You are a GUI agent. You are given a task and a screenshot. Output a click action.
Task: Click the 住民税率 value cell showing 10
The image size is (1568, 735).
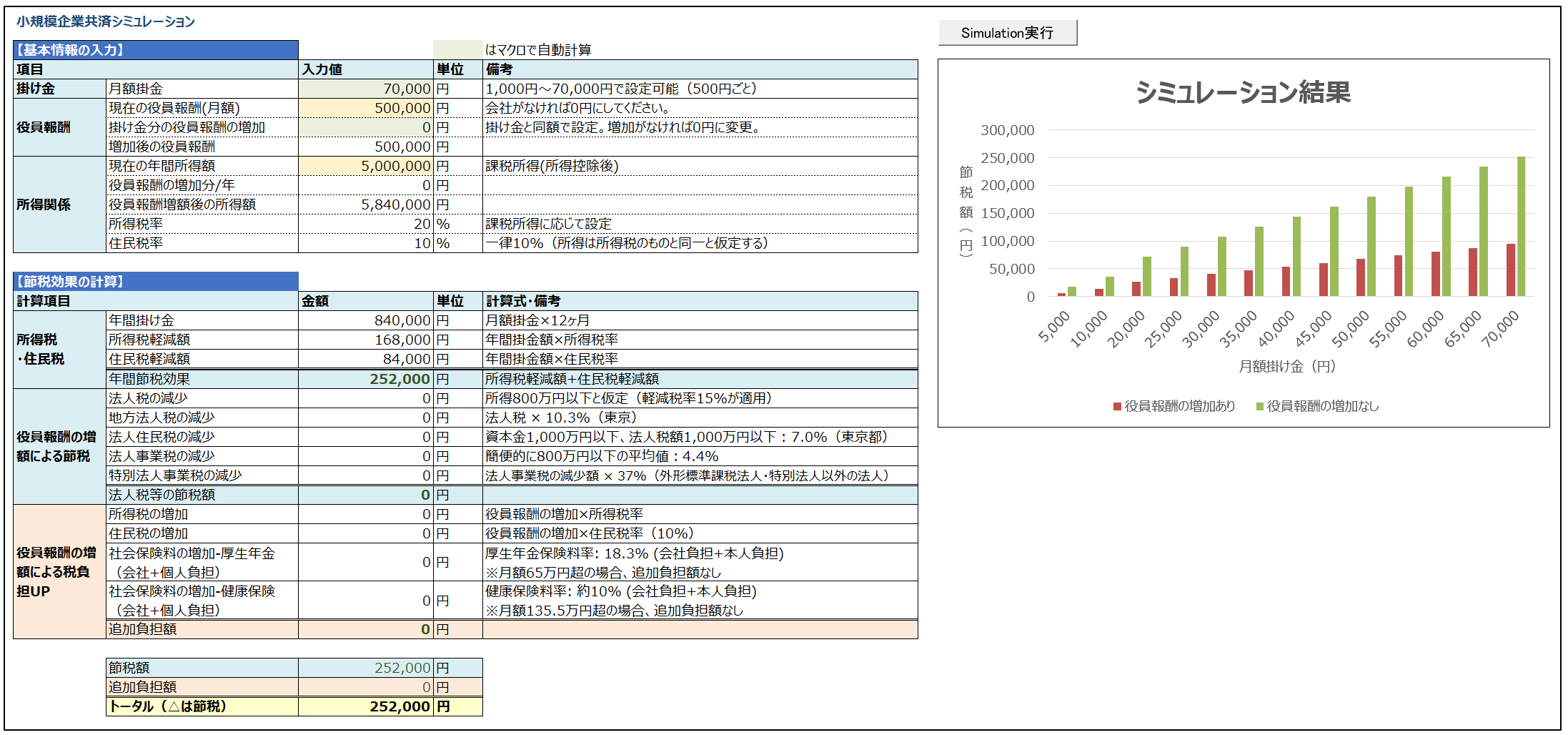pos(366,243)
